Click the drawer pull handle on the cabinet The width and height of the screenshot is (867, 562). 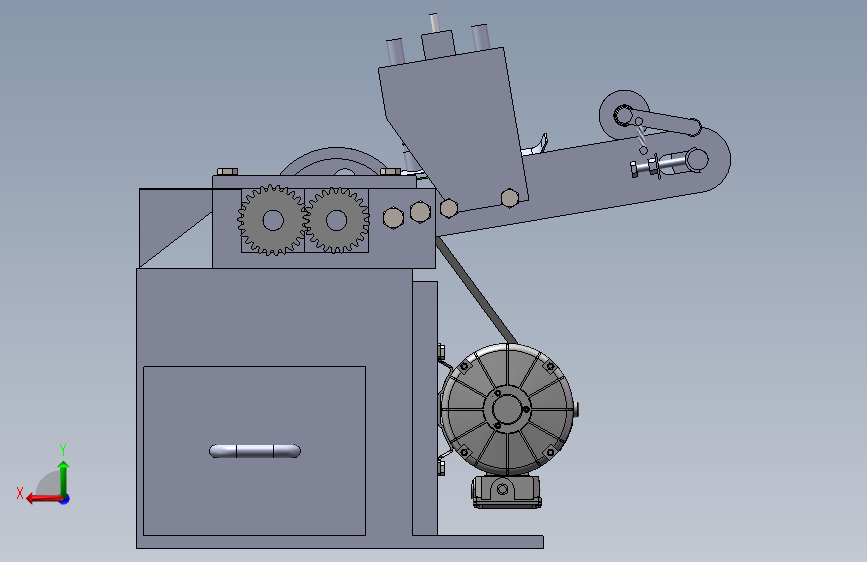pos(255,451)
